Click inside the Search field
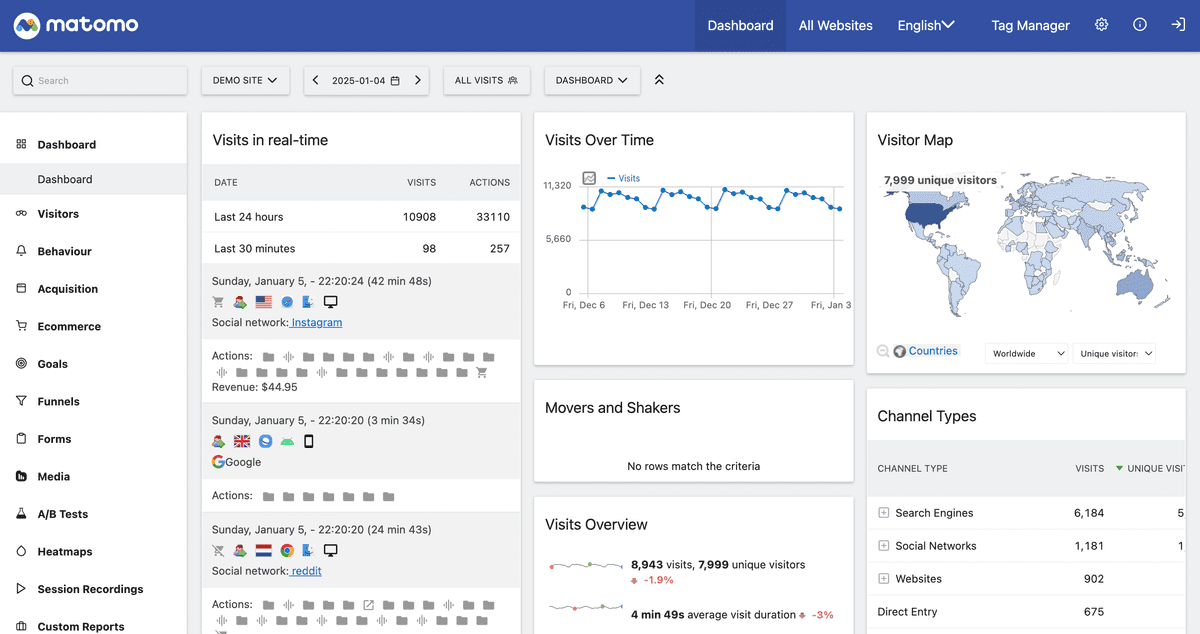The image size is (1200, 634). [x=99, y=80]
